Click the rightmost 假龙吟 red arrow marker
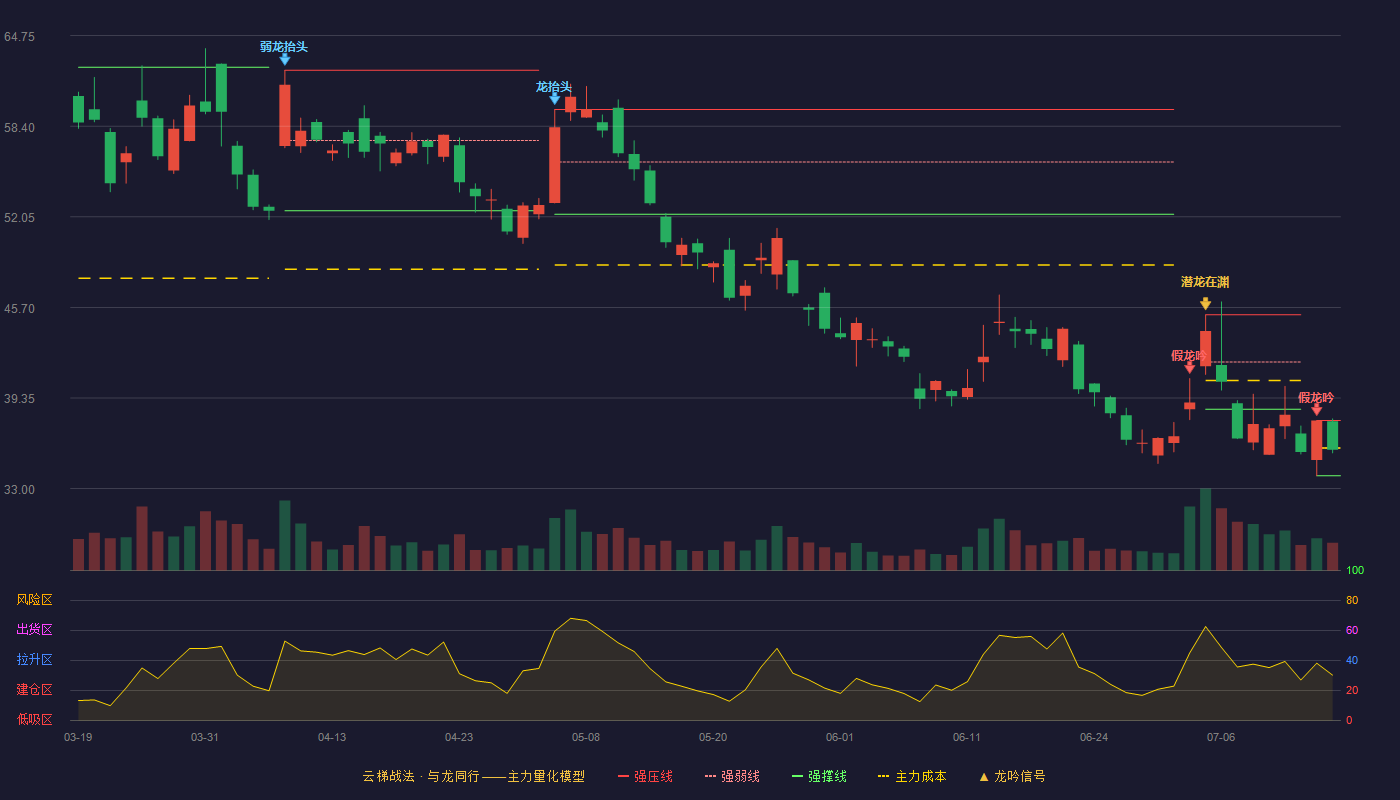This screenshot has width=1400, height=800. tap(1317, 409)
